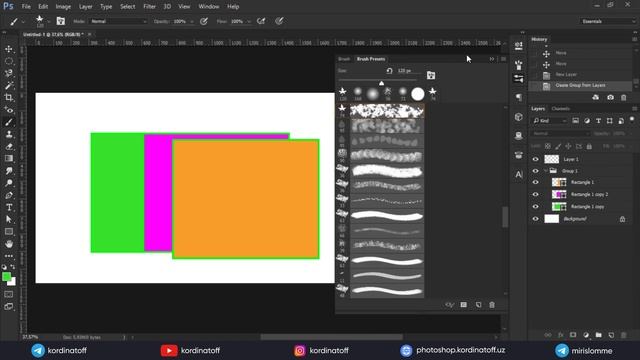Hide the Background layer eye
The image size is (640, 360).
(x=536, y=219)
